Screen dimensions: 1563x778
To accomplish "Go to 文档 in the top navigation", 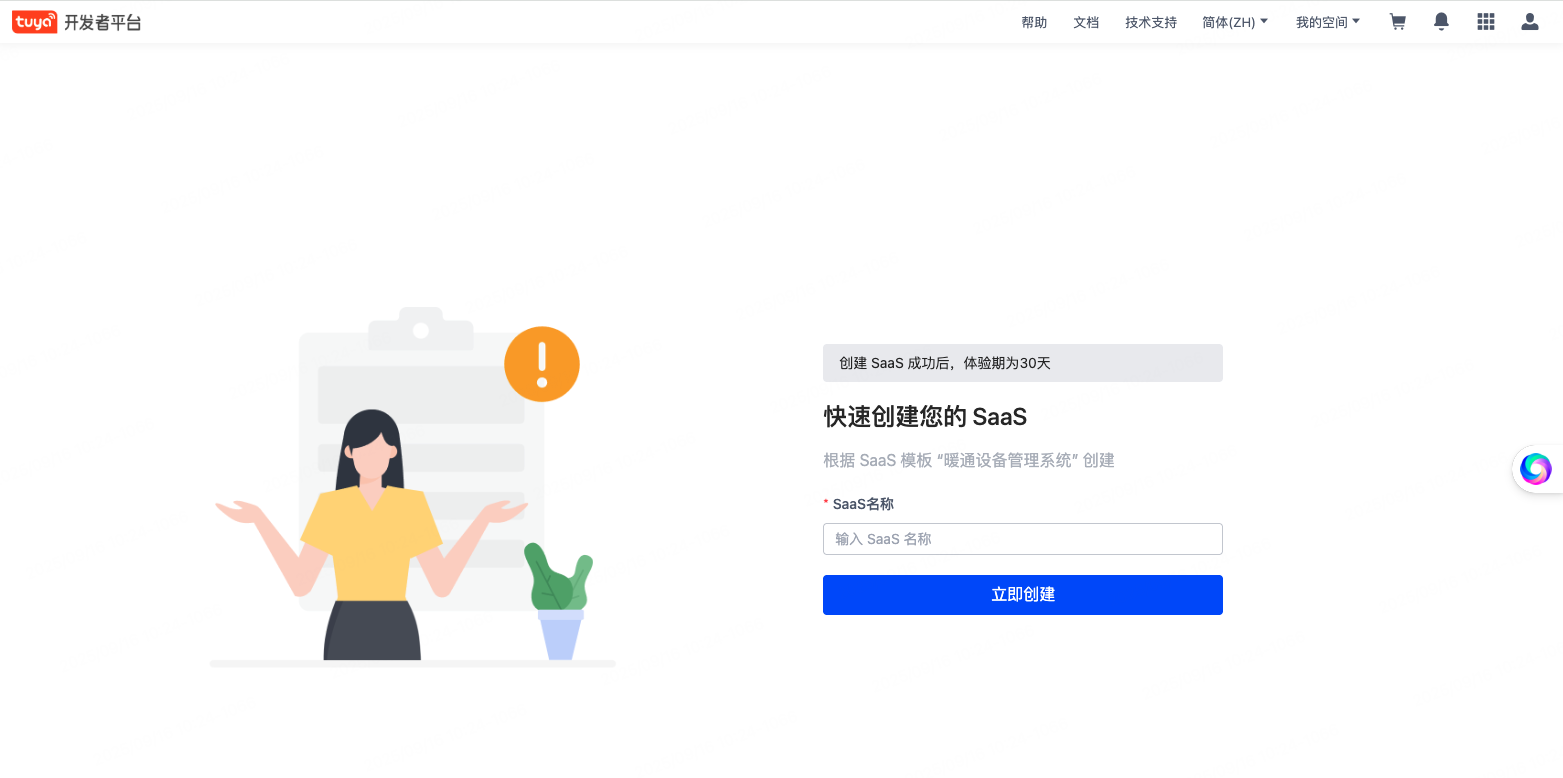I will pyautogui.click(x=1086, y=22).
